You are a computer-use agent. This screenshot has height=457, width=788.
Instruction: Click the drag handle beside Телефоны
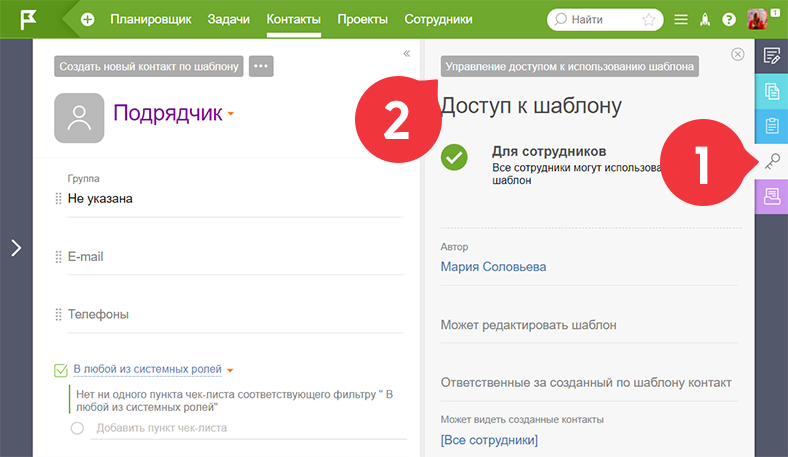pyautogui.click(x=58, y=315)
